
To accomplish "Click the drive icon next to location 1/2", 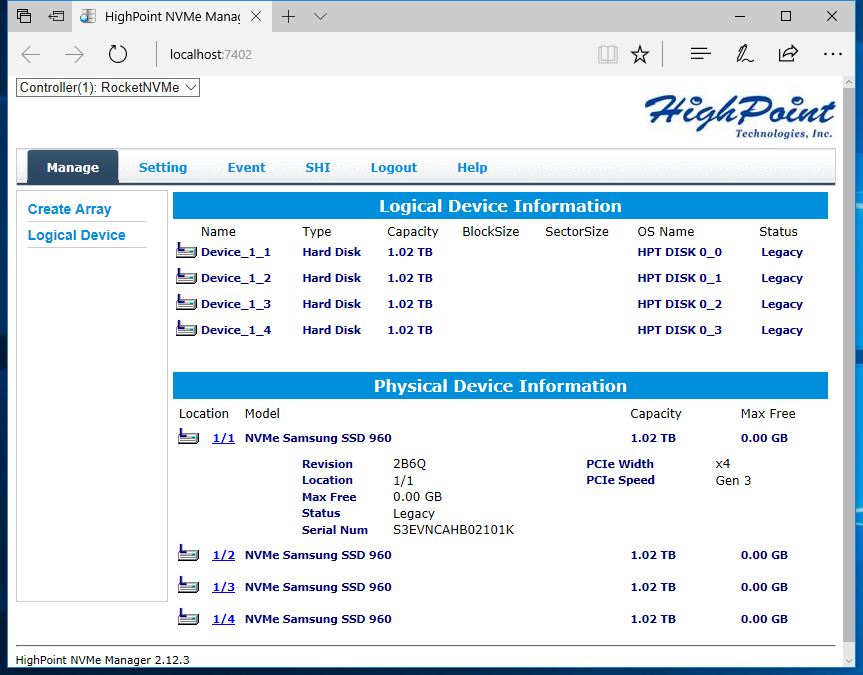I will (188, 554).
